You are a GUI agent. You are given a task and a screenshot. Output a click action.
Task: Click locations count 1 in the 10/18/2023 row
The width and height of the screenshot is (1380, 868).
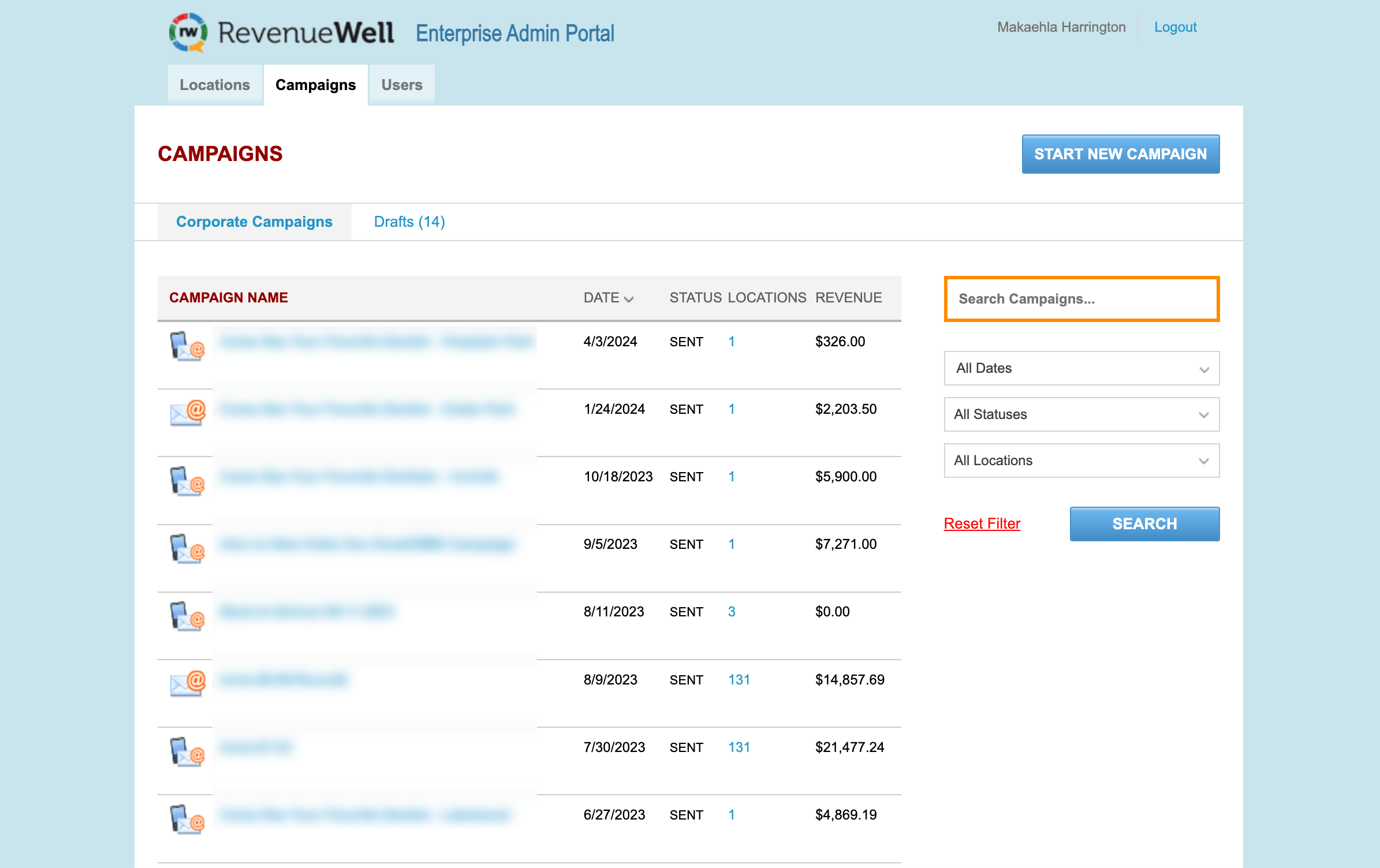click(x=732, y=477)
